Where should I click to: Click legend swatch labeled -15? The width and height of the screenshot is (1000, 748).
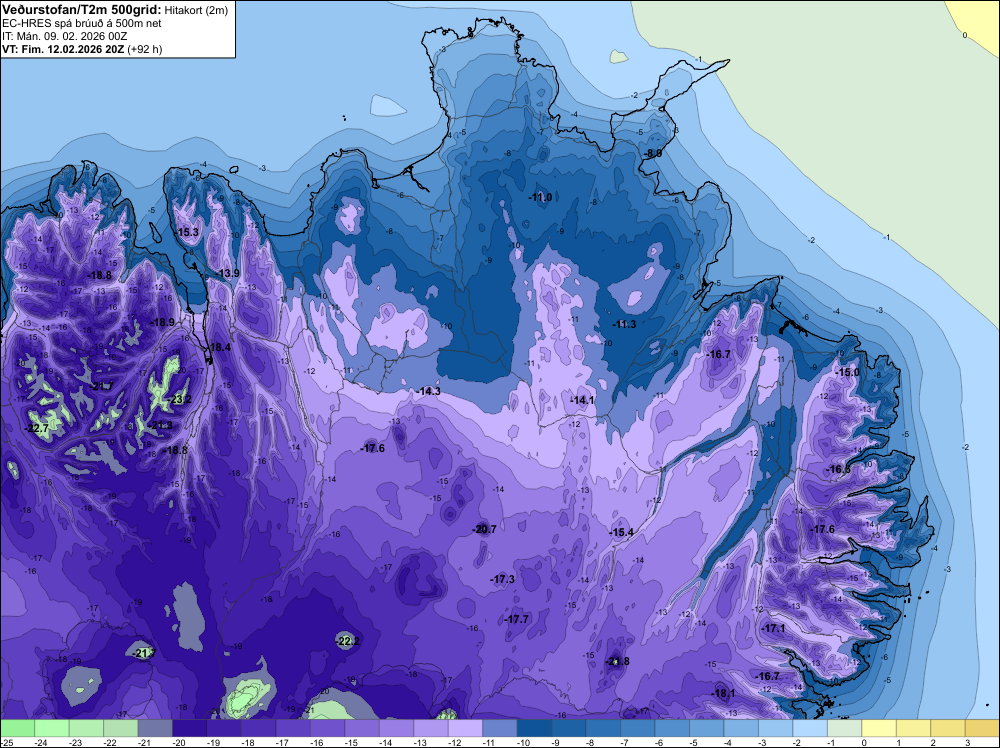[x=362, y=728]
